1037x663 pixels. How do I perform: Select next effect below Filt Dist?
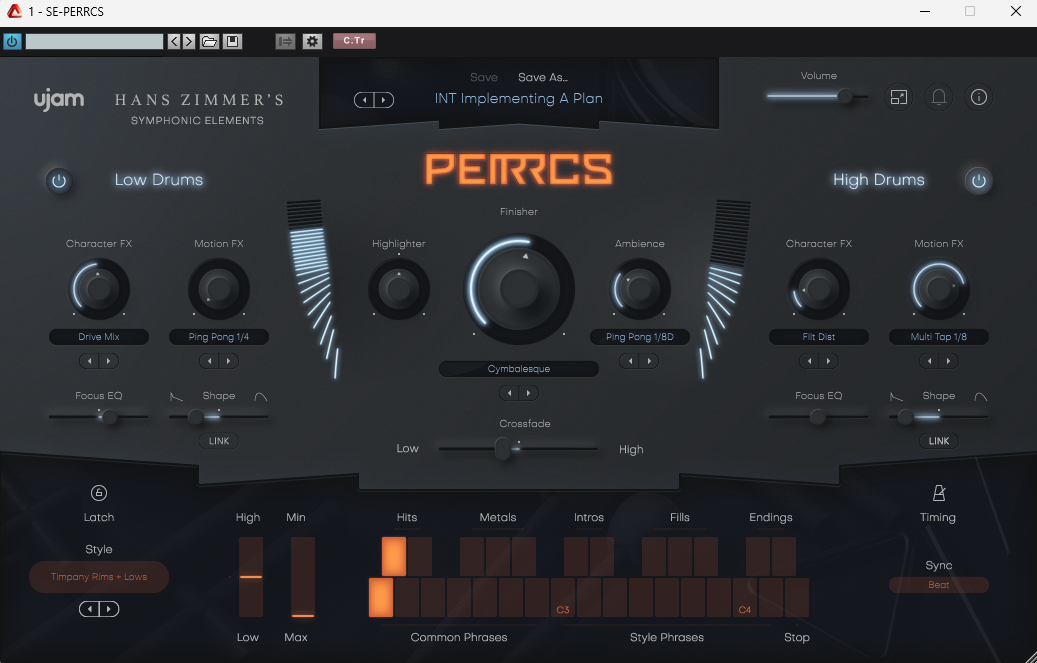point(829,361)
